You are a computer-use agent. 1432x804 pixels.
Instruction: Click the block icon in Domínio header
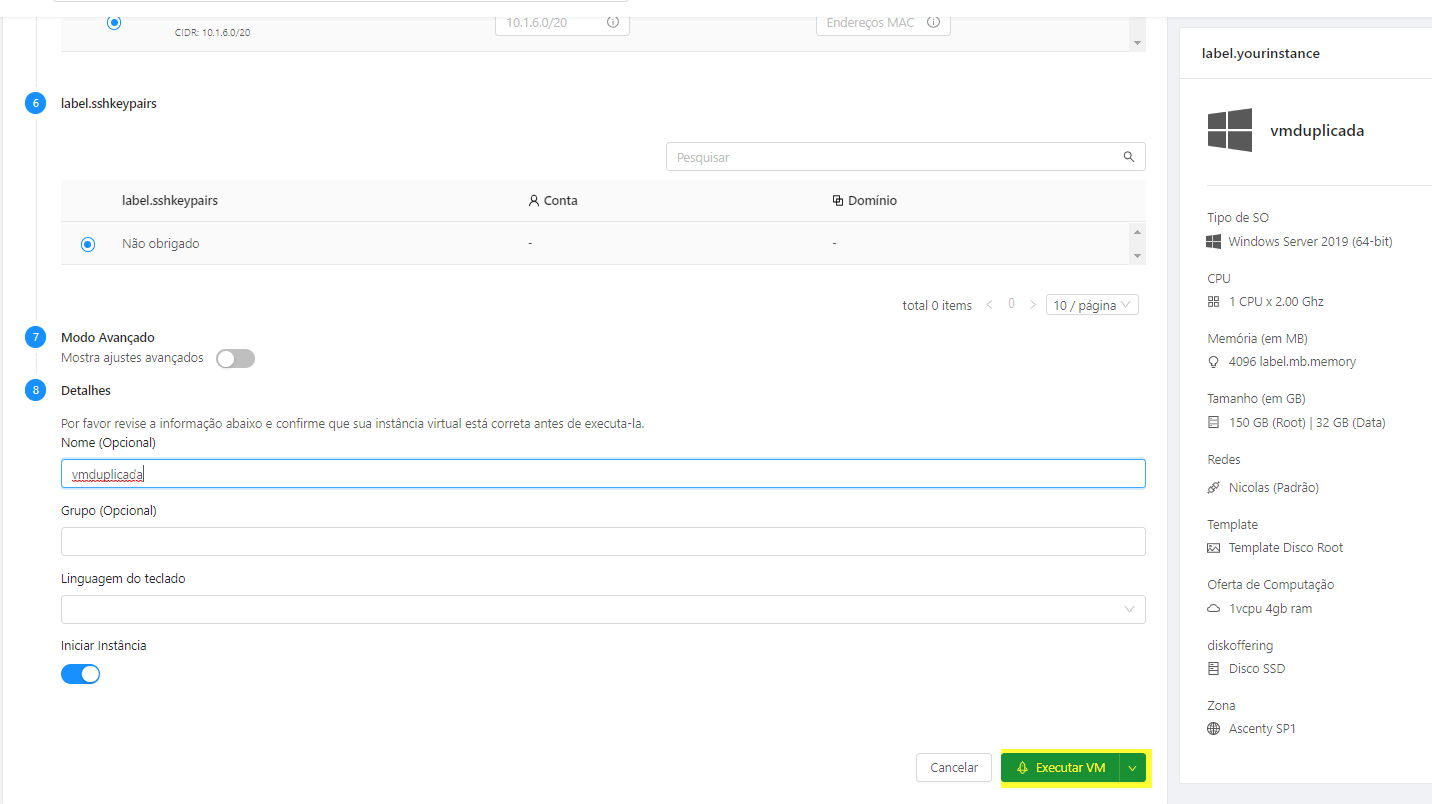[838, 200]
